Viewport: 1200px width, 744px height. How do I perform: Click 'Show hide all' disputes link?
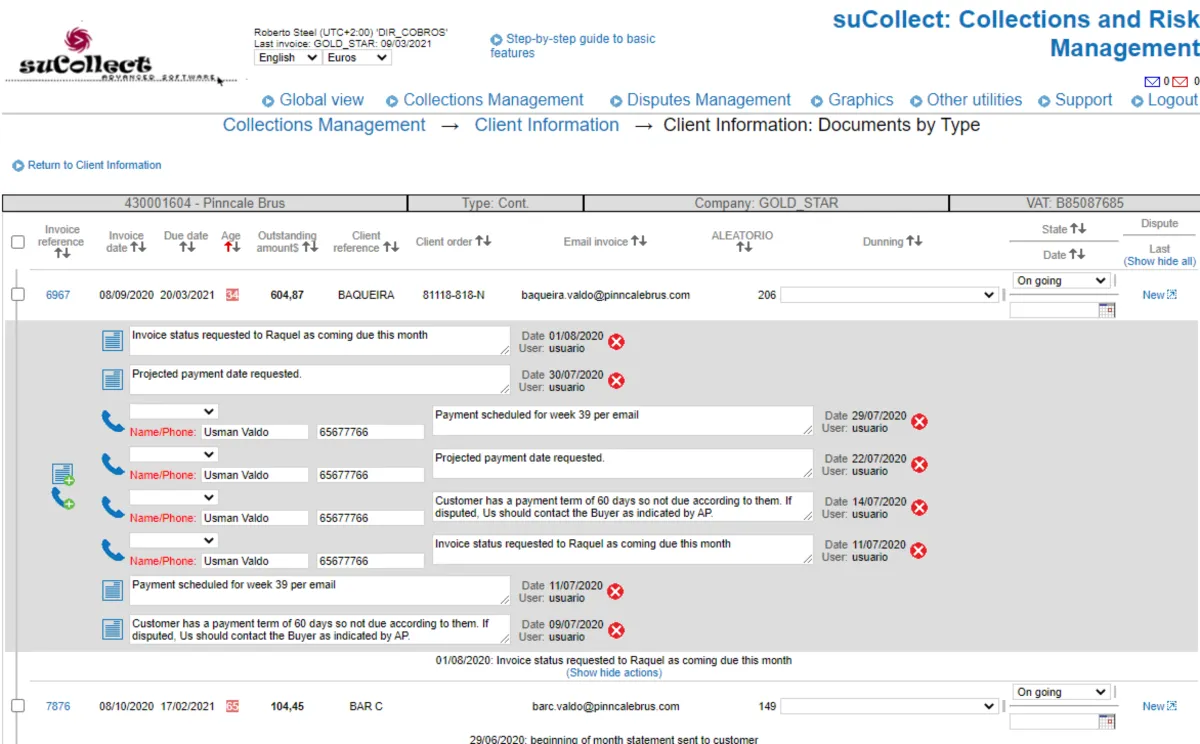pos(1160,261)
